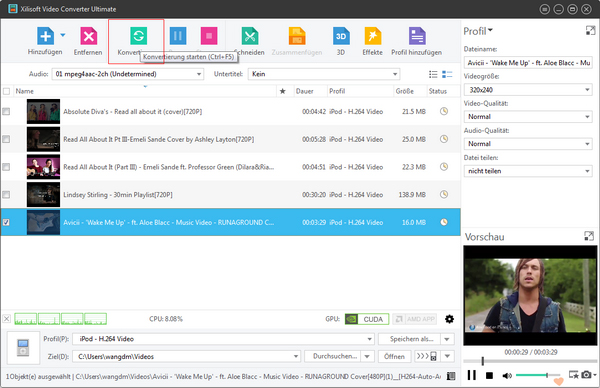Toggle the select-all checkbox in the header
Image resolution: width=600 pixels, height=388 pixels.
7,91
